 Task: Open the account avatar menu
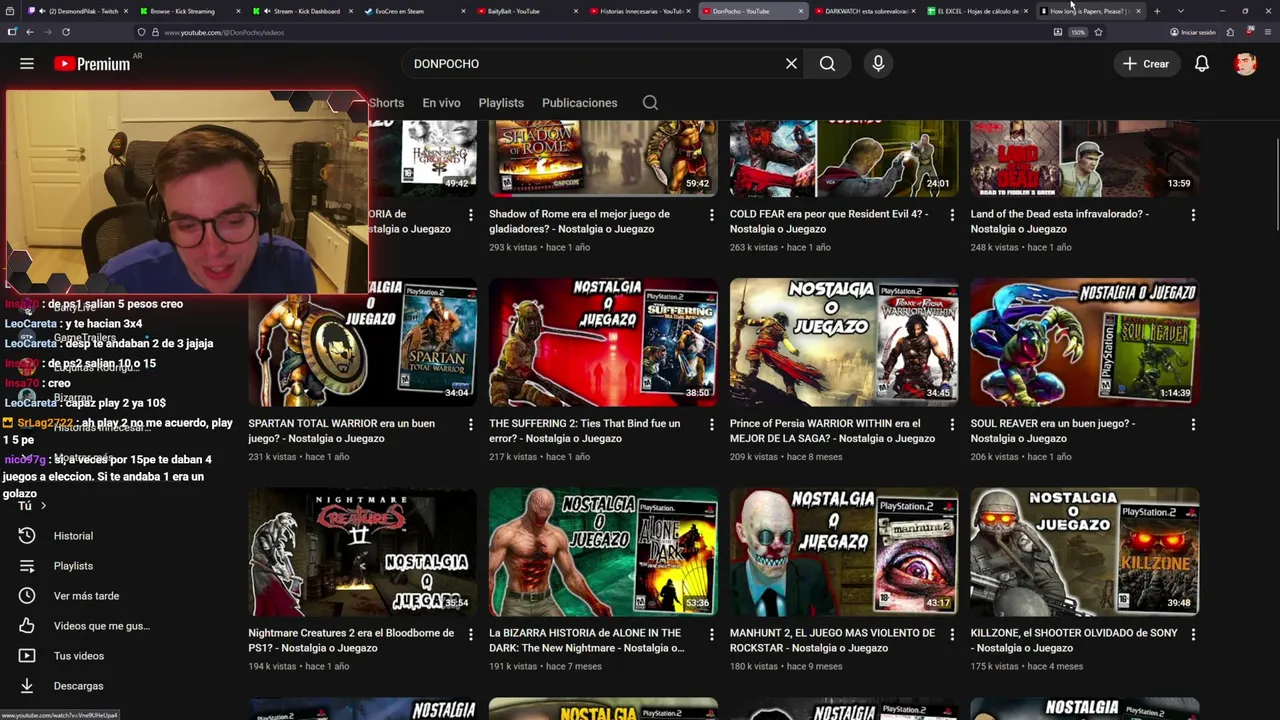pos(1245,63)
